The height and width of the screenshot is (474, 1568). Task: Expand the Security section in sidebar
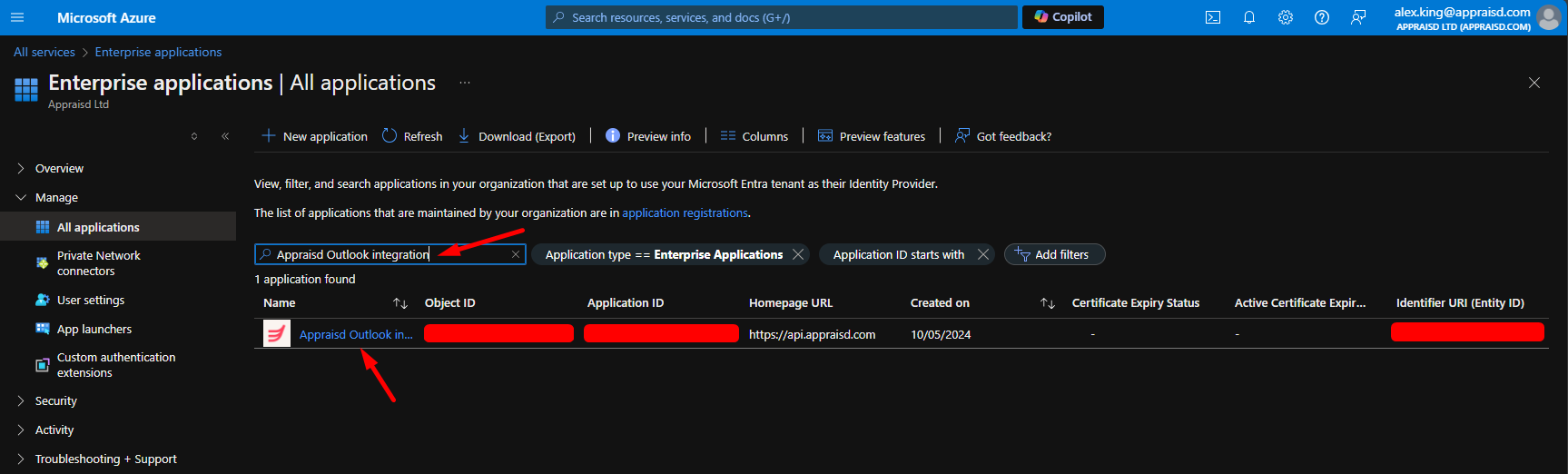pyautogui.click(x=55, y=400)
